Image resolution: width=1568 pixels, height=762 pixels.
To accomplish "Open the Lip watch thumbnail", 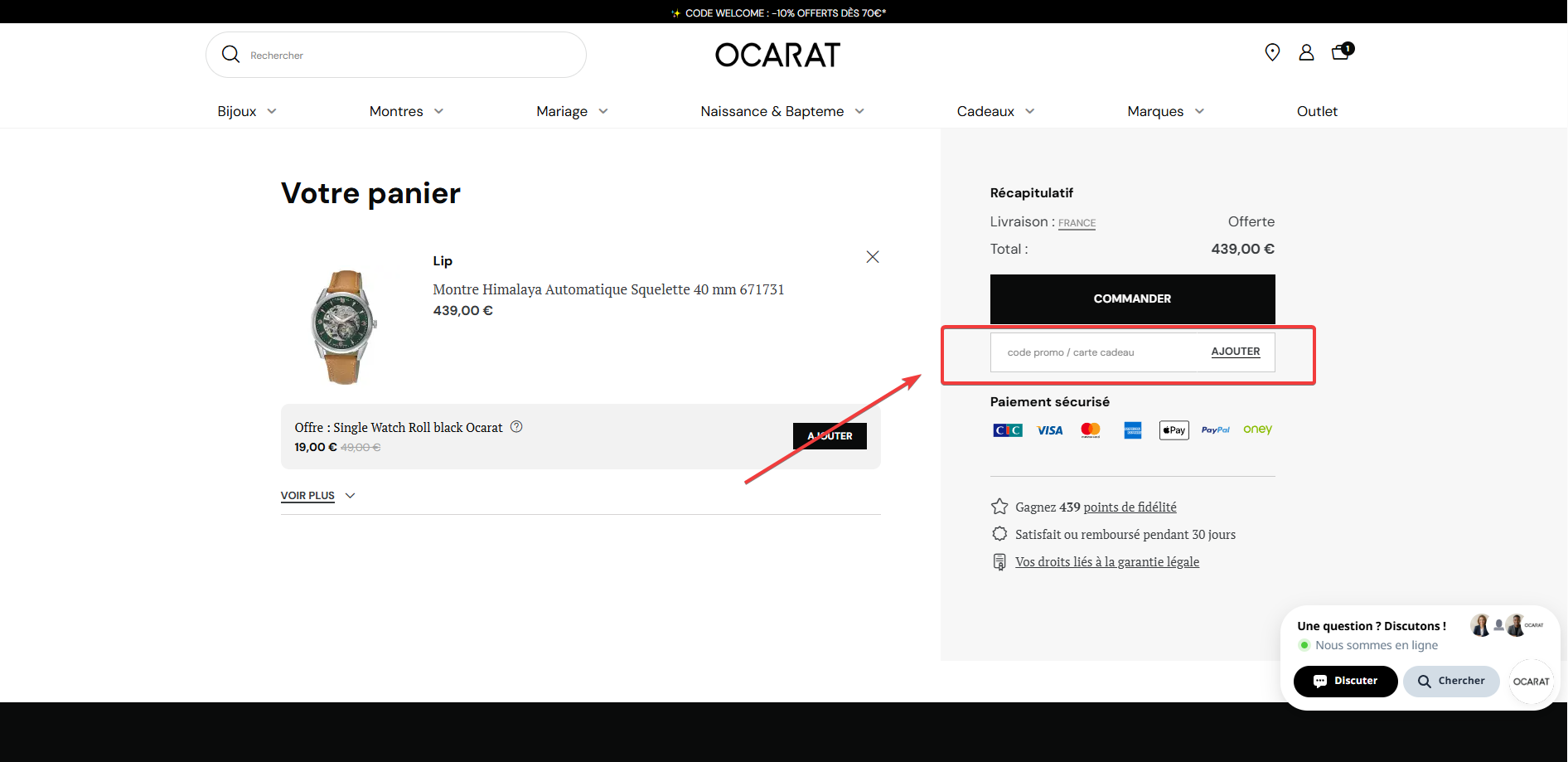I will pyautogui.click(x=343, y=327).
